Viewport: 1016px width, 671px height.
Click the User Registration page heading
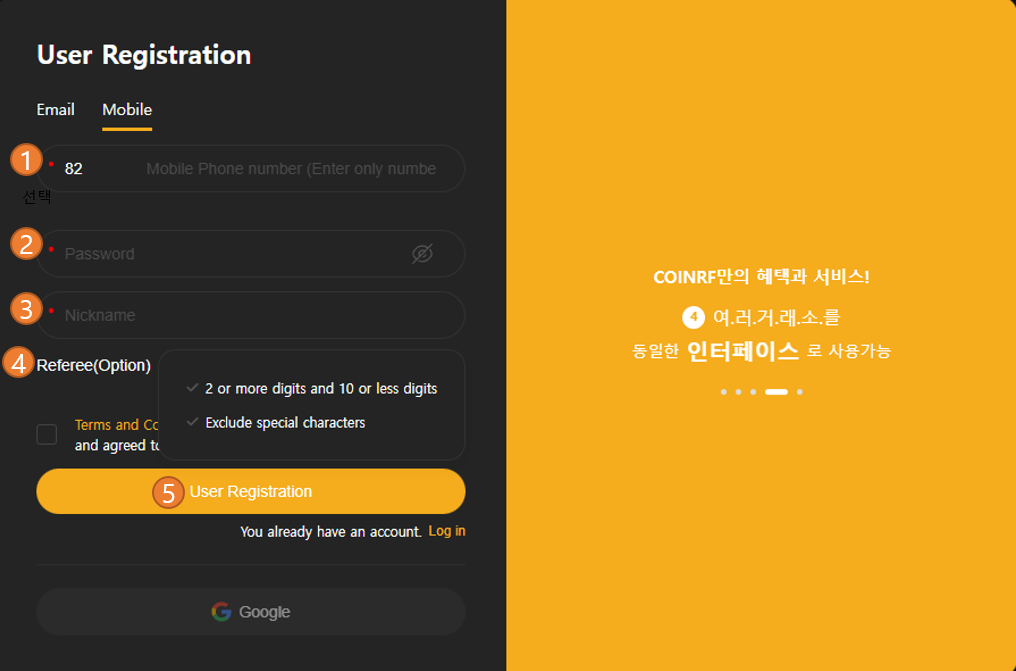144,55
